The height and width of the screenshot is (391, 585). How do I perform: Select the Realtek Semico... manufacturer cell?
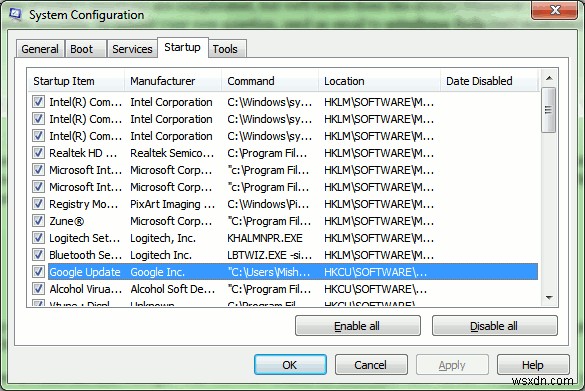[172, 153]
